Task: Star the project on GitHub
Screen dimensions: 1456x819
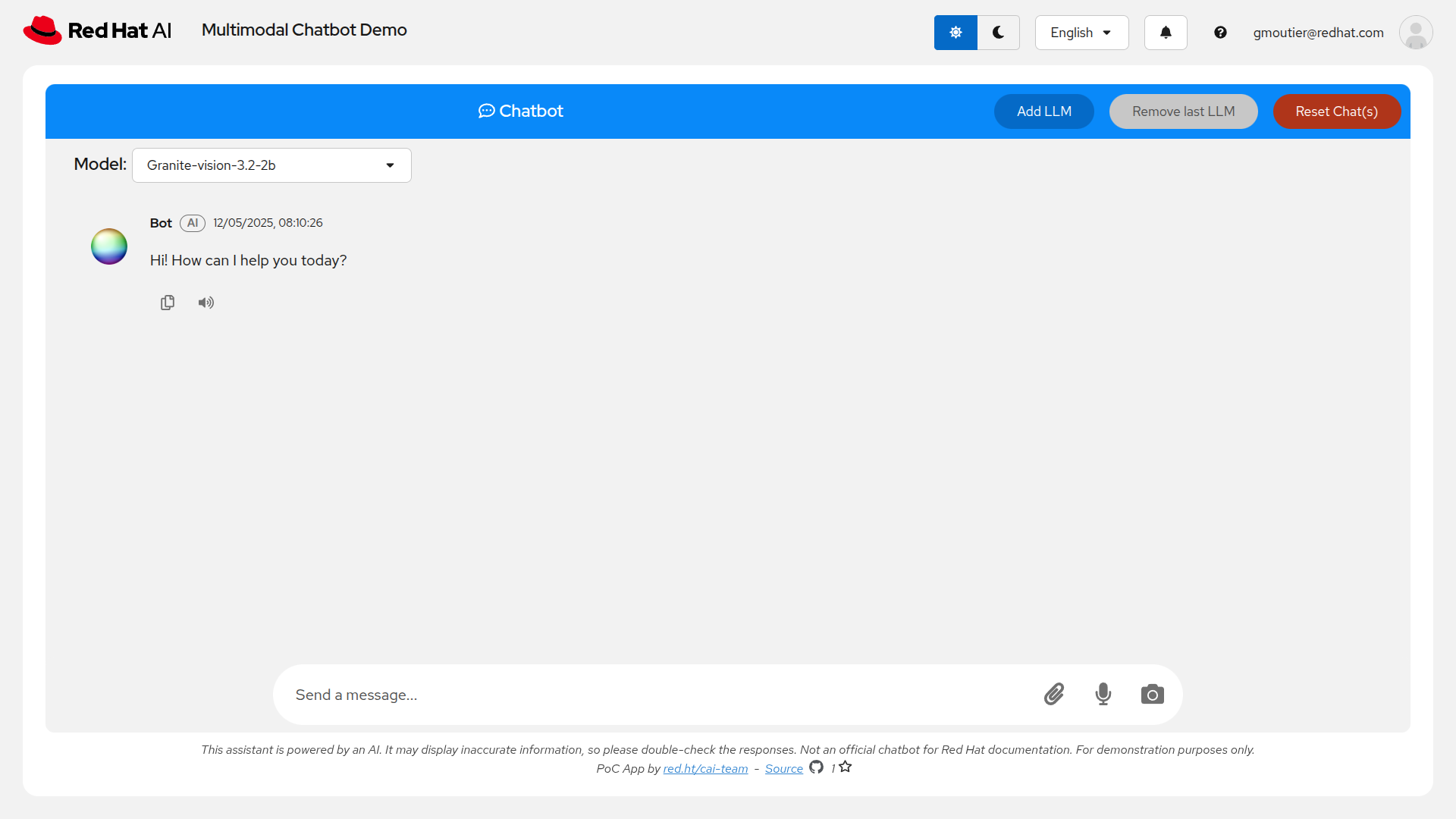Action: coord(846,767)
